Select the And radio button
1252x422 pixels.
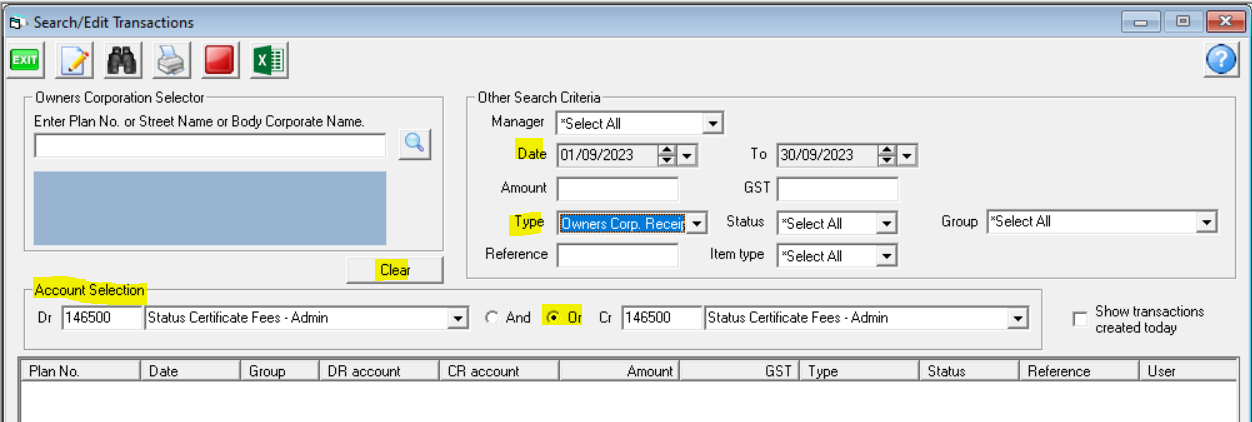pyautogui.click(x=491, y=318)
